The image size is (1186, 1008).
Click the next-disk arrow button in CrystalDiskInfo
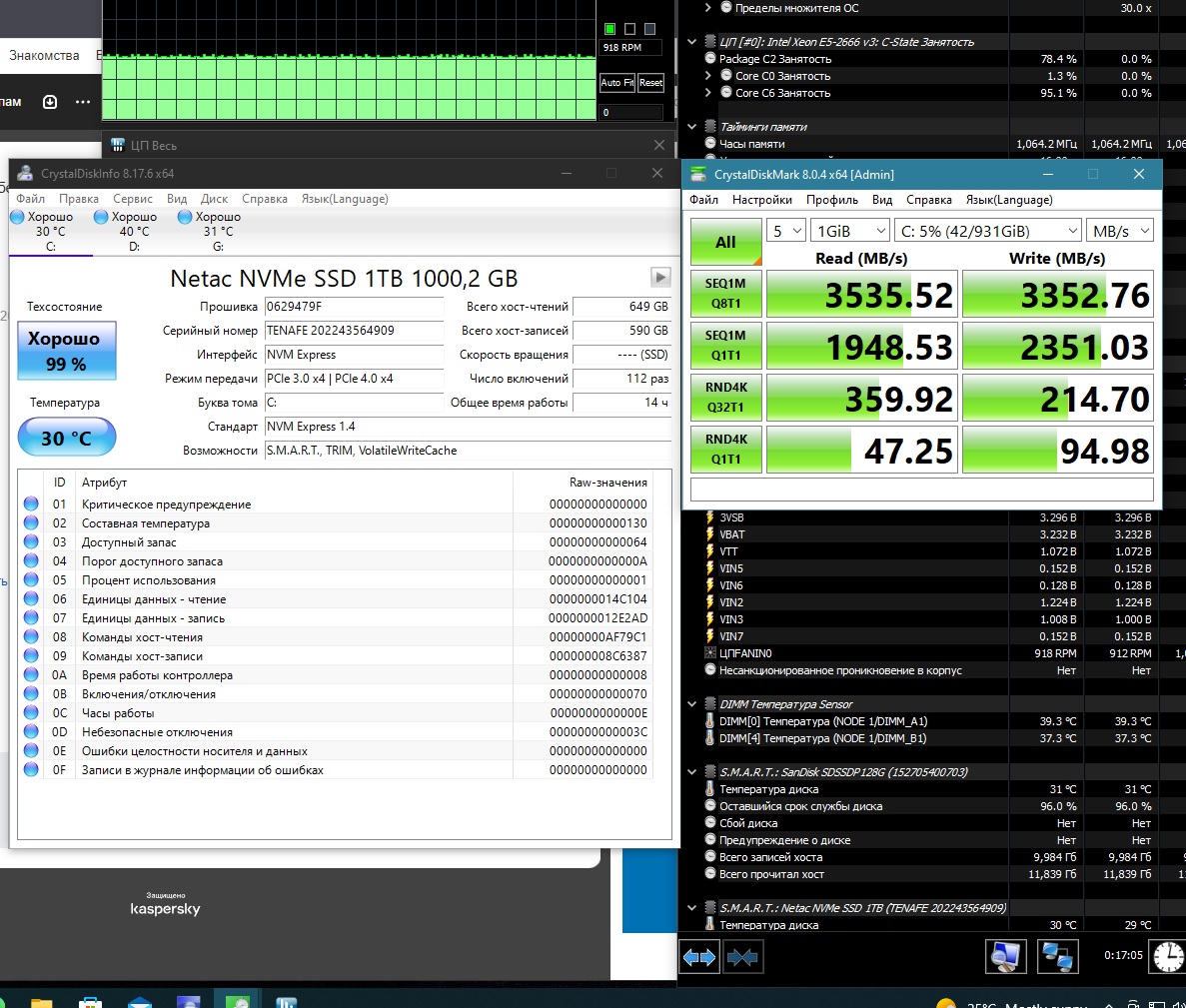pyautogui.click(x=660, y=277)
